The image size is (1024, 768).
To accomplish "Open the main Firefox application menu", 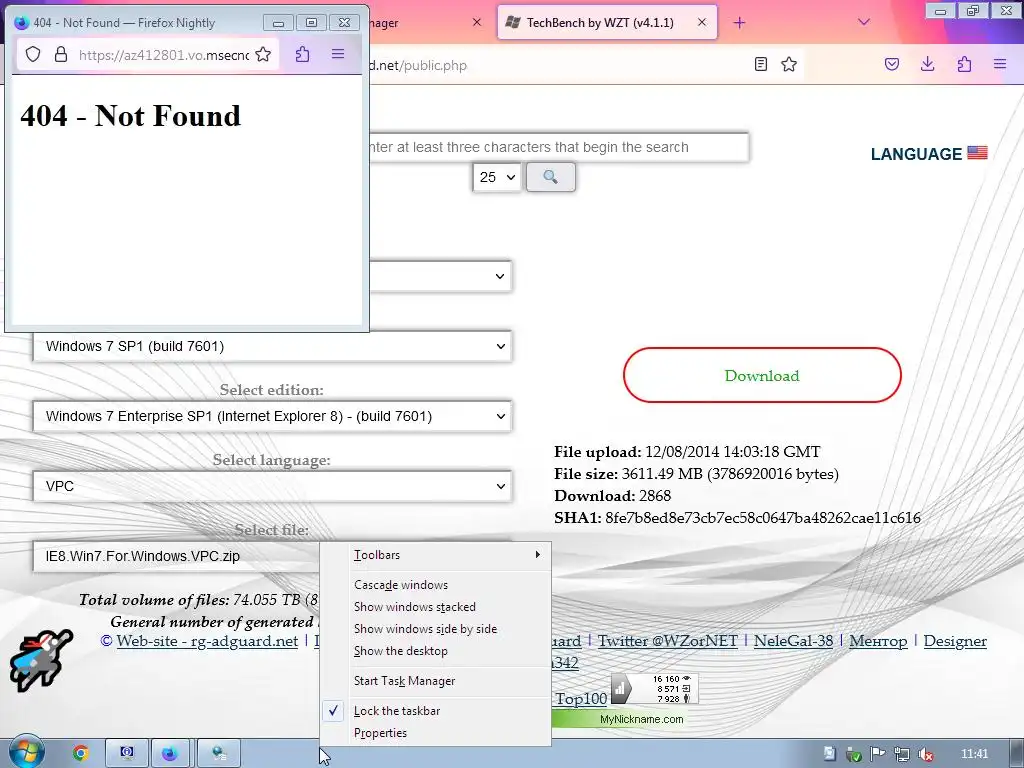I will point(1000,64).
